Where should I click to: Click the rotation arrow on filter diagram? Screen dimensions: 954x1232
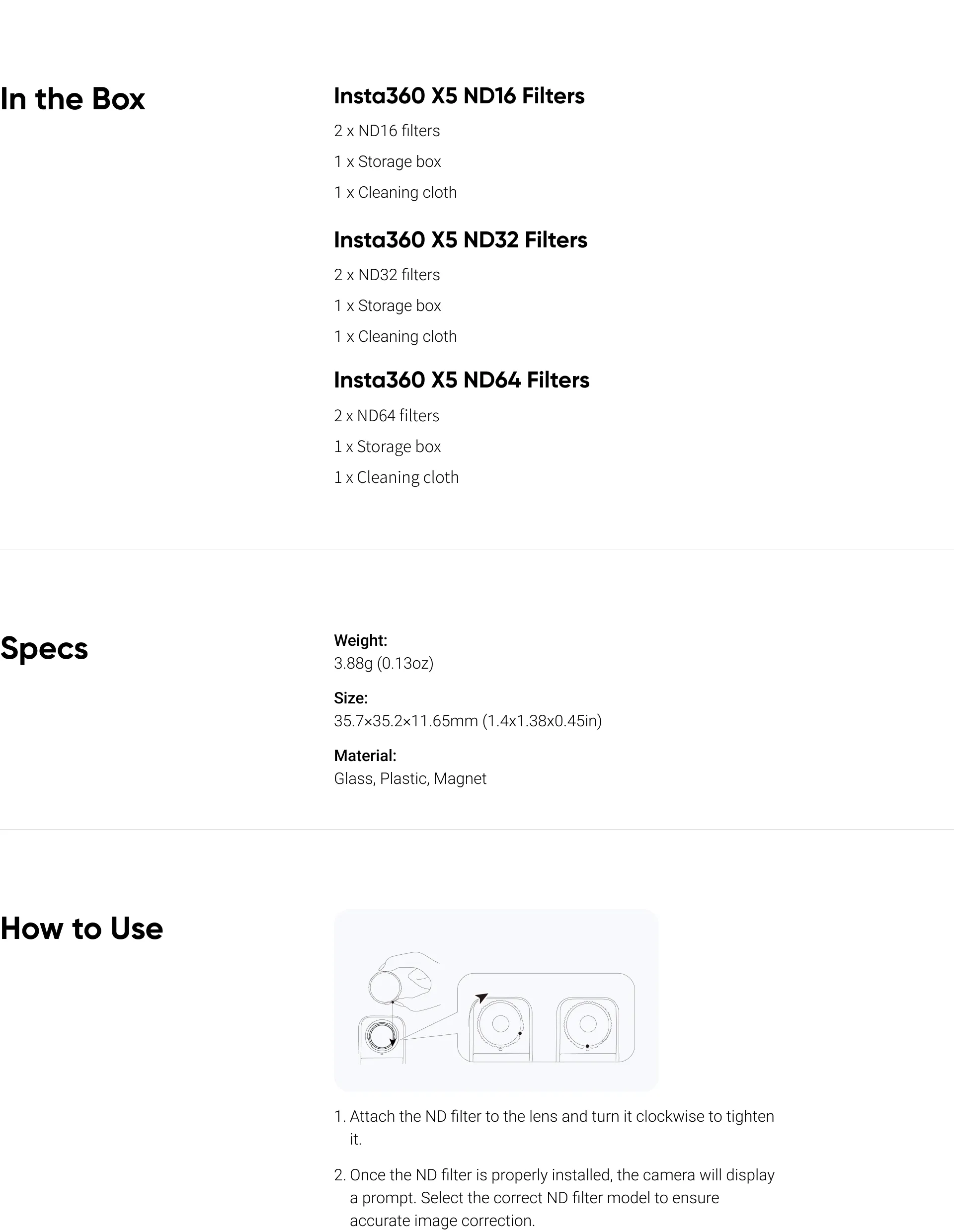tap(479, 999)
